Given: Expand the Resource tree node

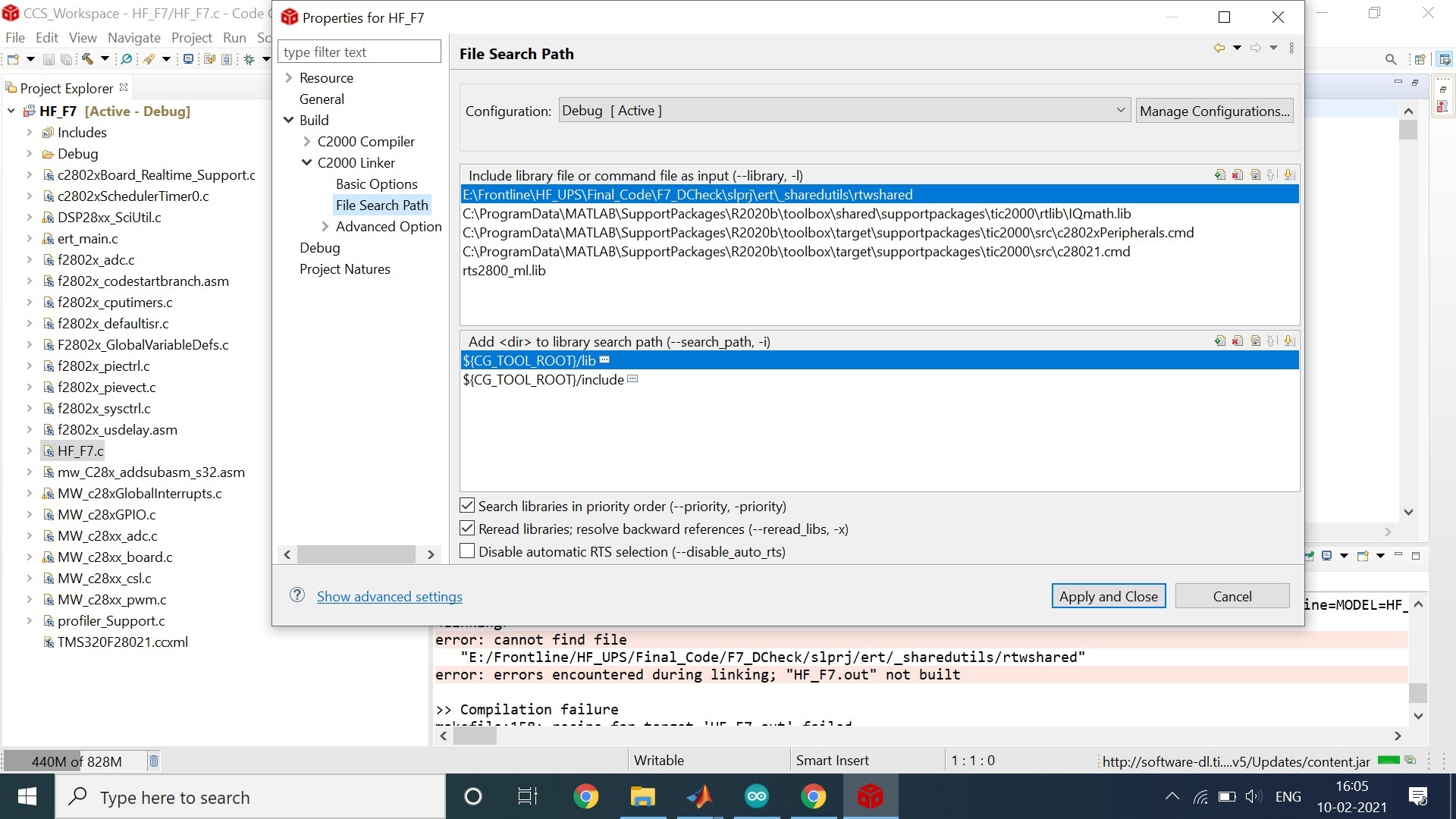Looking at the screenshot, I should click(x=289, y=77).
